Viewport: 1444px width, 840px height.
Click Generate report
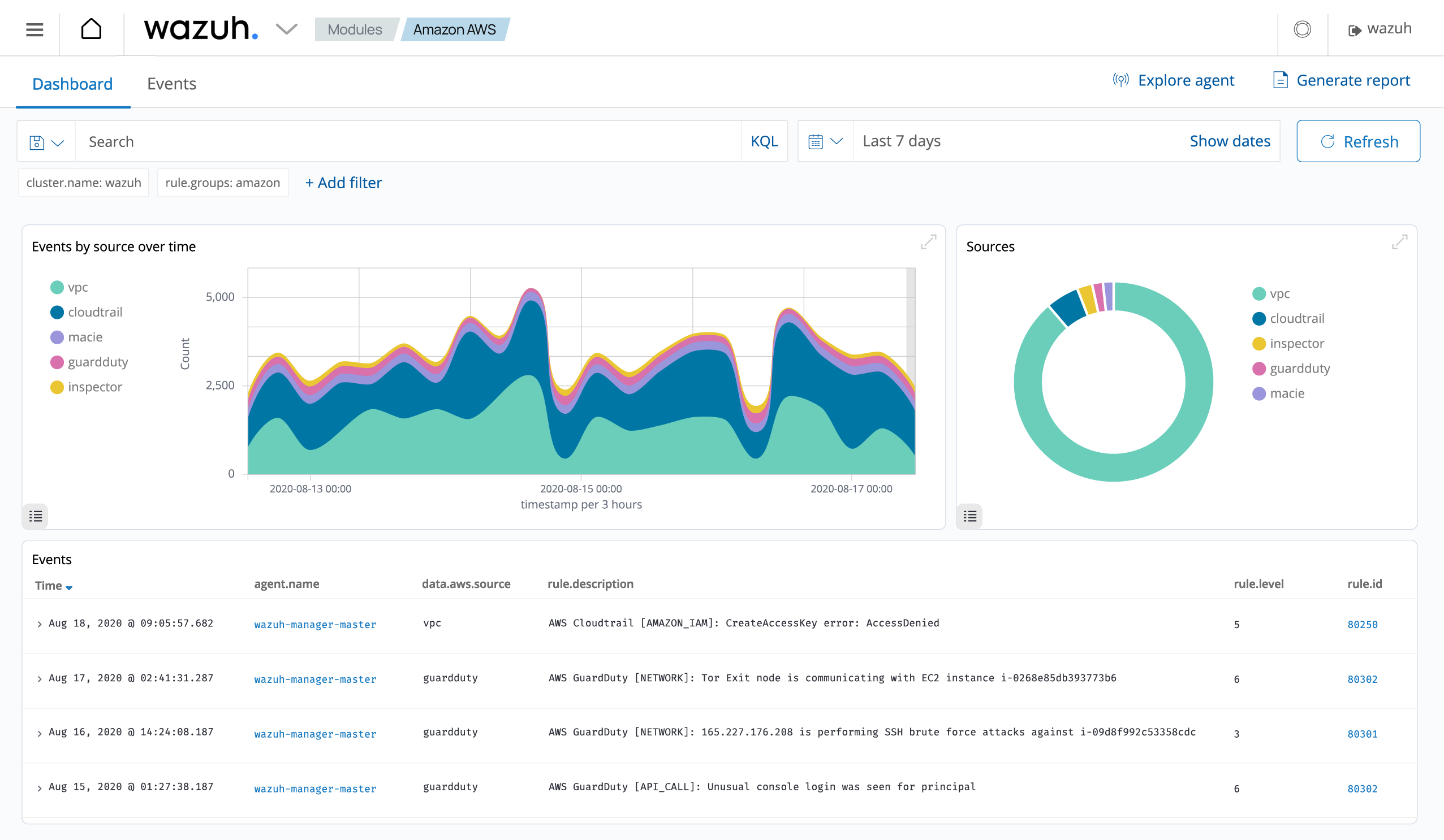1342,80
